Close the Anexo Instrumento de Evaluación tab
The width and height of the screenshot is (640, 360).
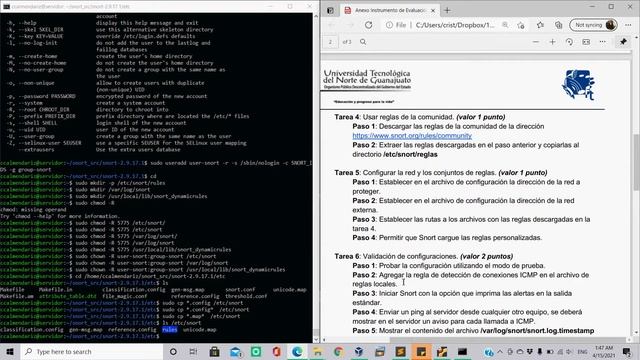[433, 10]
